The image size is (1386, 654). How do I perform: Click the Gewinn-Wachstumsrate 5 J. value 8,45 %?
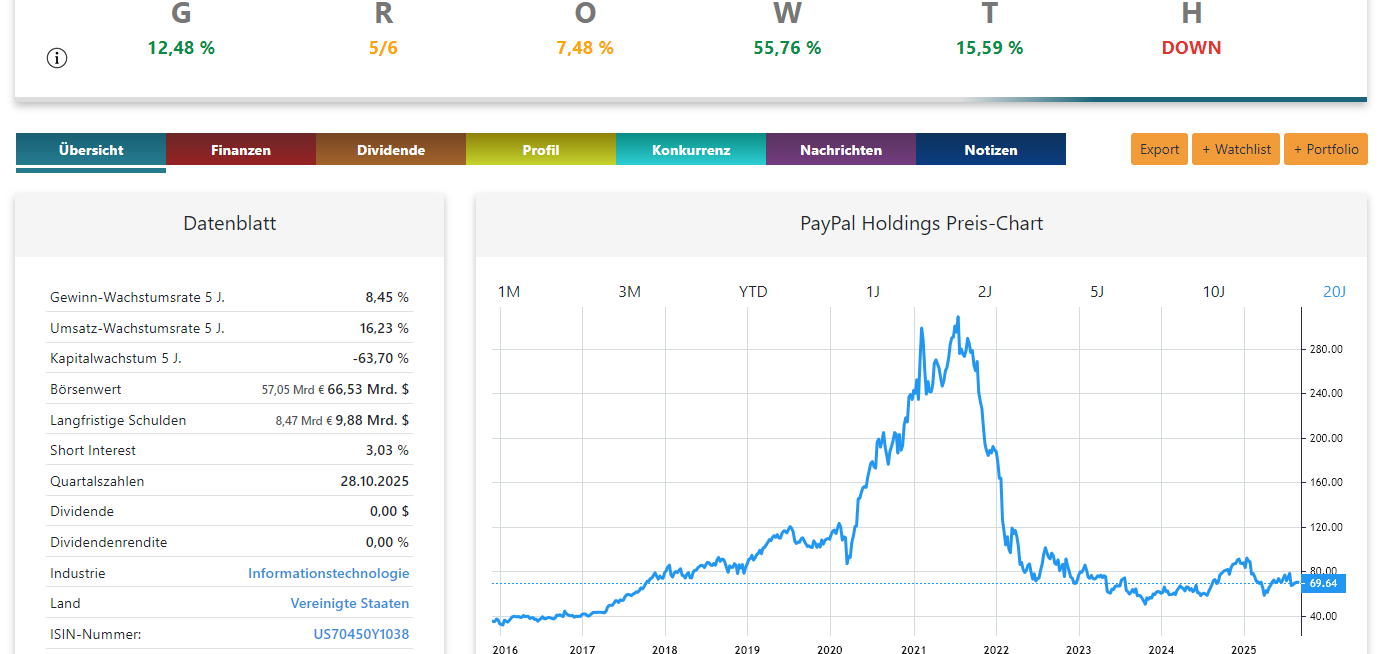click(387, 297)
